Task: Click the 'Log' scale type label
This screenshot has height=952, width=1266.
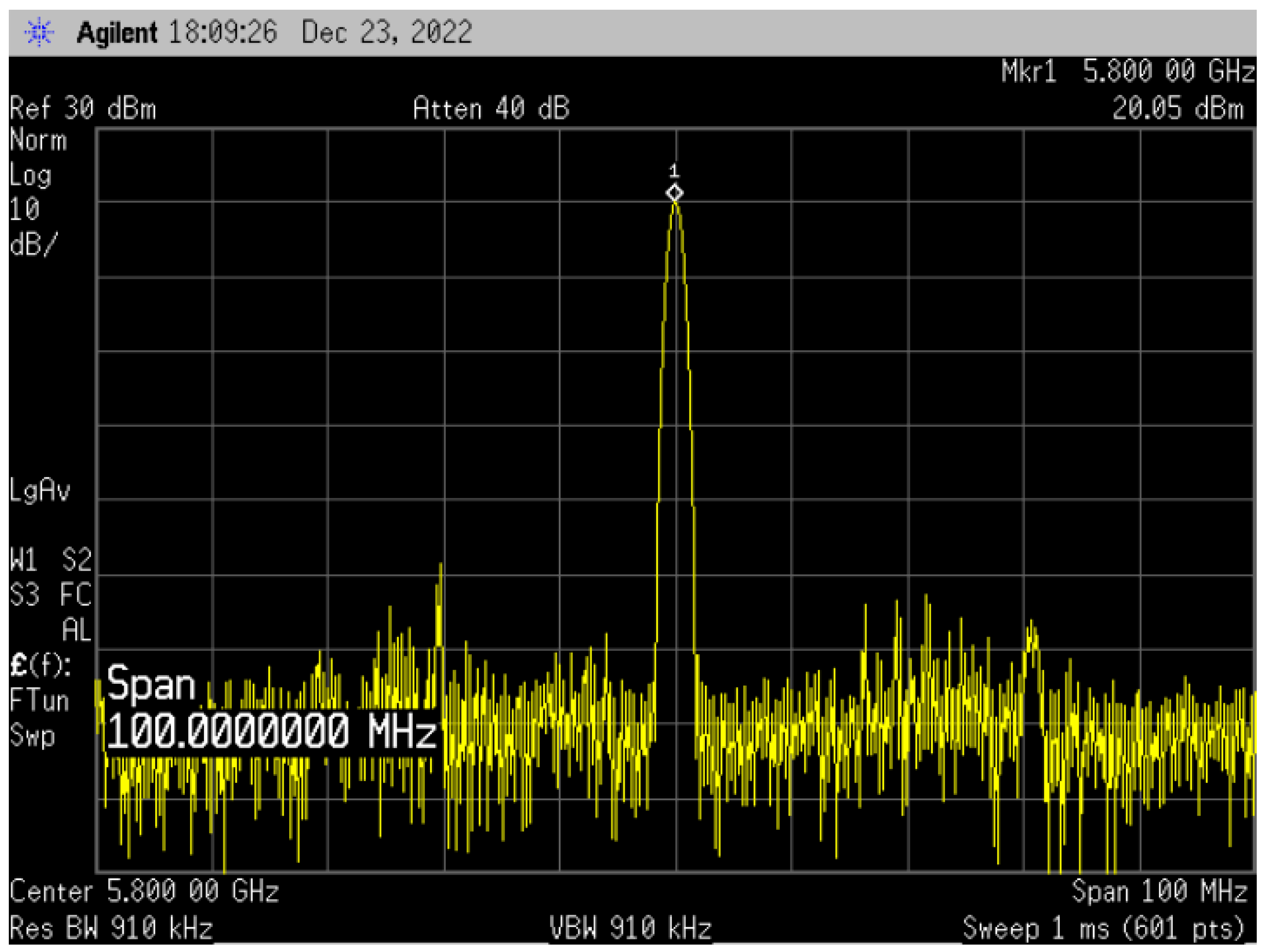Action: 30,176
